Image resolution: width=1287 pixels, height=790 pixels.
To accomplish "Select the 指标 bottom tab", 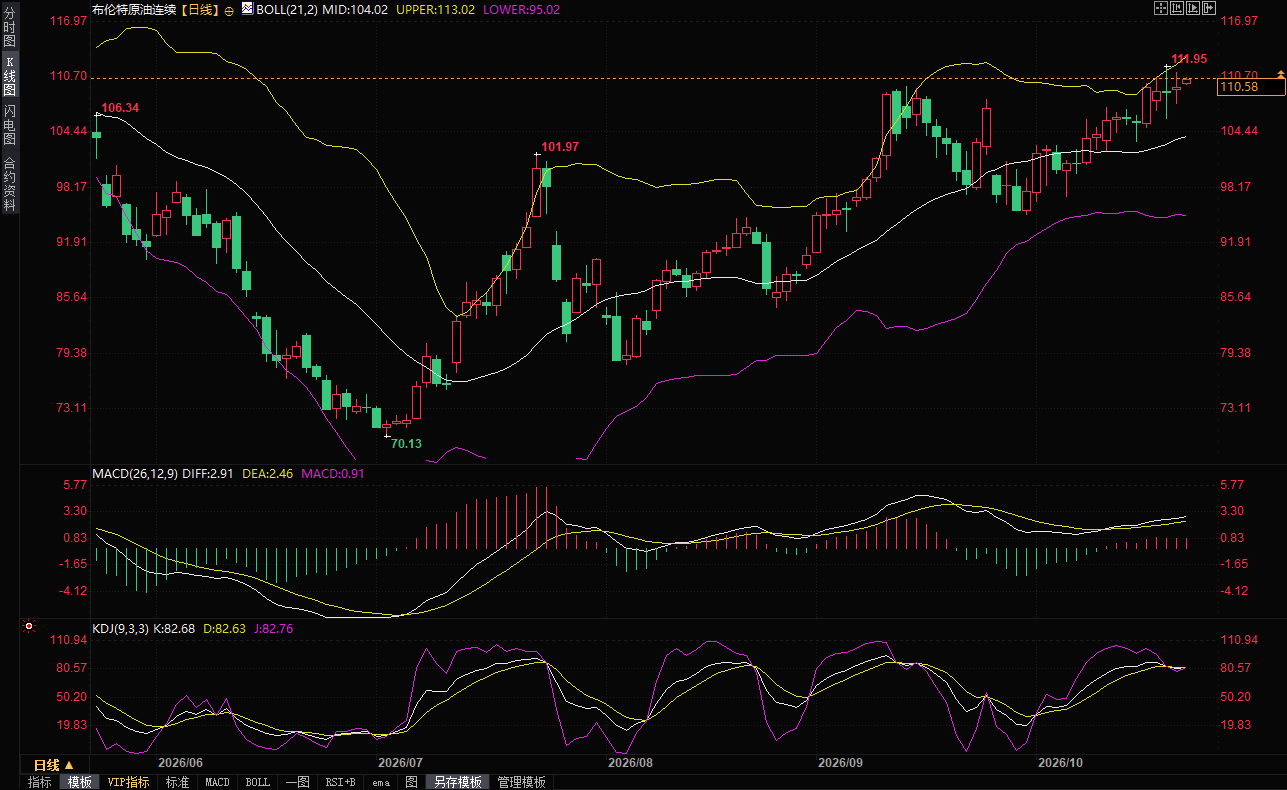I will [x=40, y=782].
